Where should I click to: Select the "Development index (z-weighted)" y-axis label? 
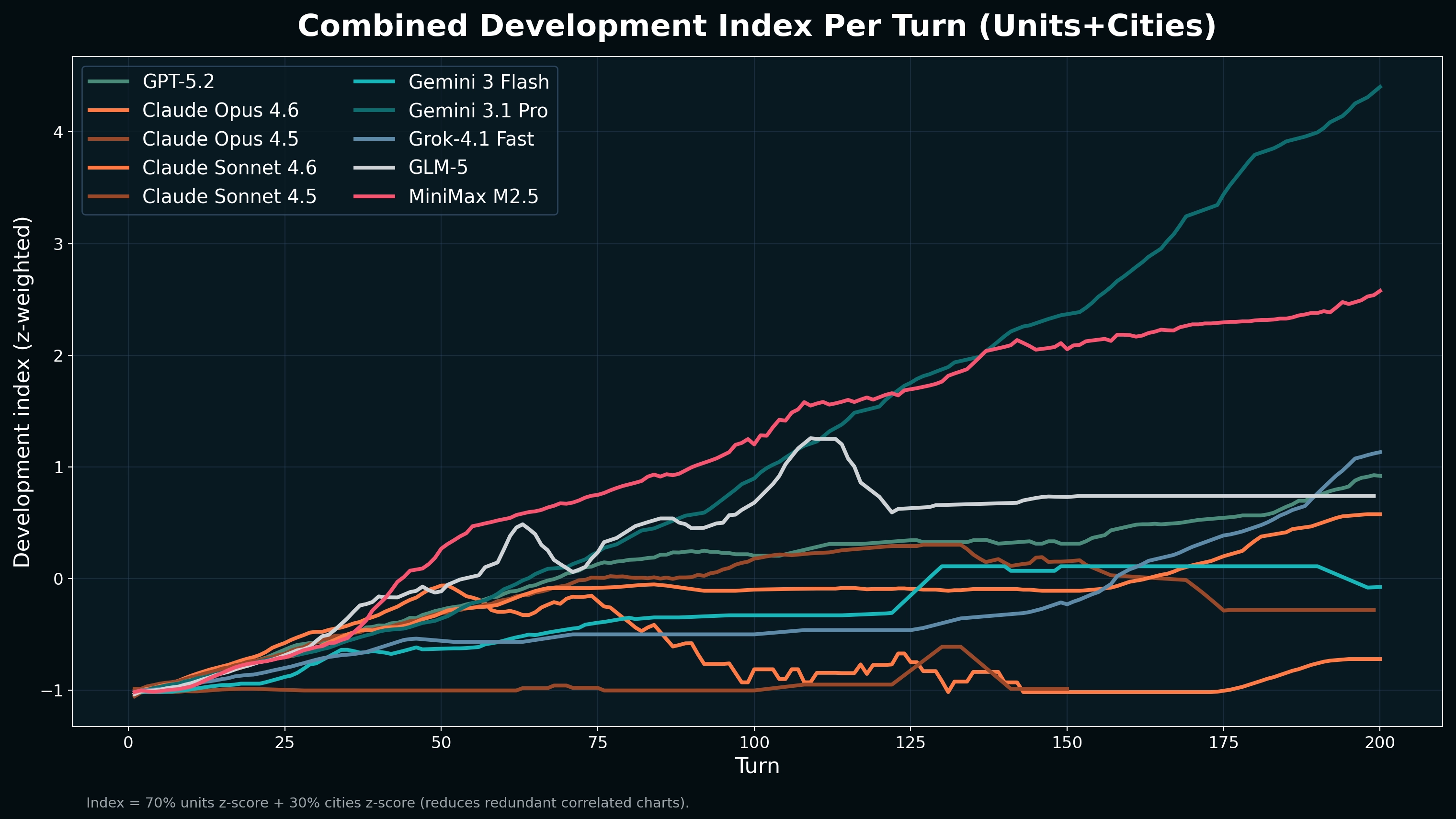[x=22, y=392]
